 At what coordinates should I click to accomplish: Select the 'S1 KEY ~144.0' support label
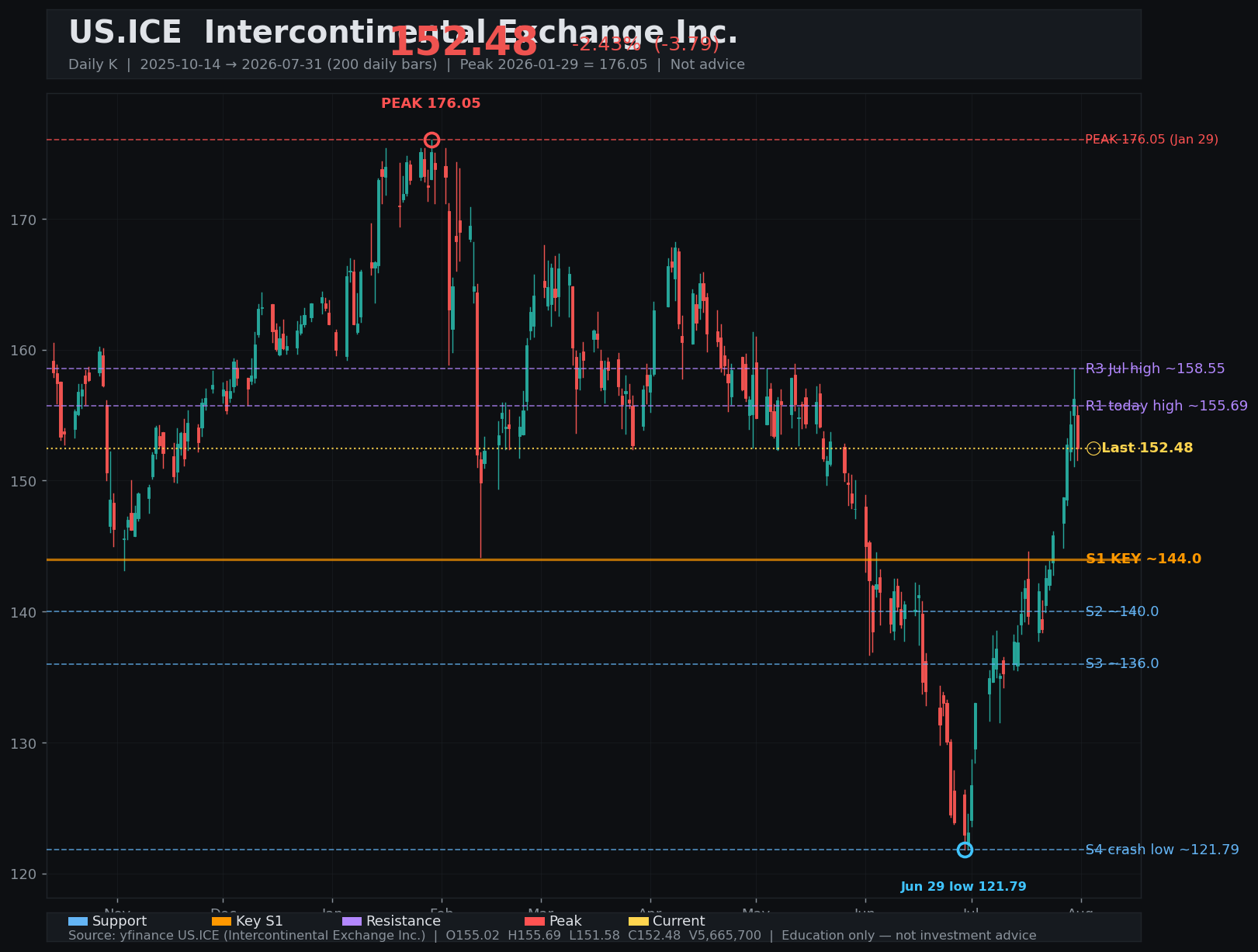1143,559
